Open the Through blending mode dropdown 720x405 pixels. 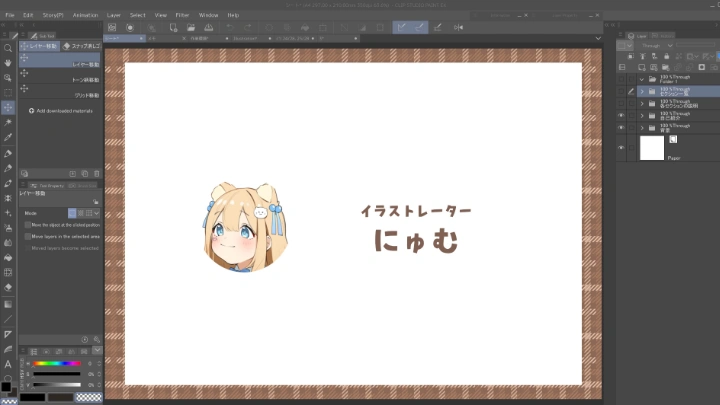click(657, 45)
